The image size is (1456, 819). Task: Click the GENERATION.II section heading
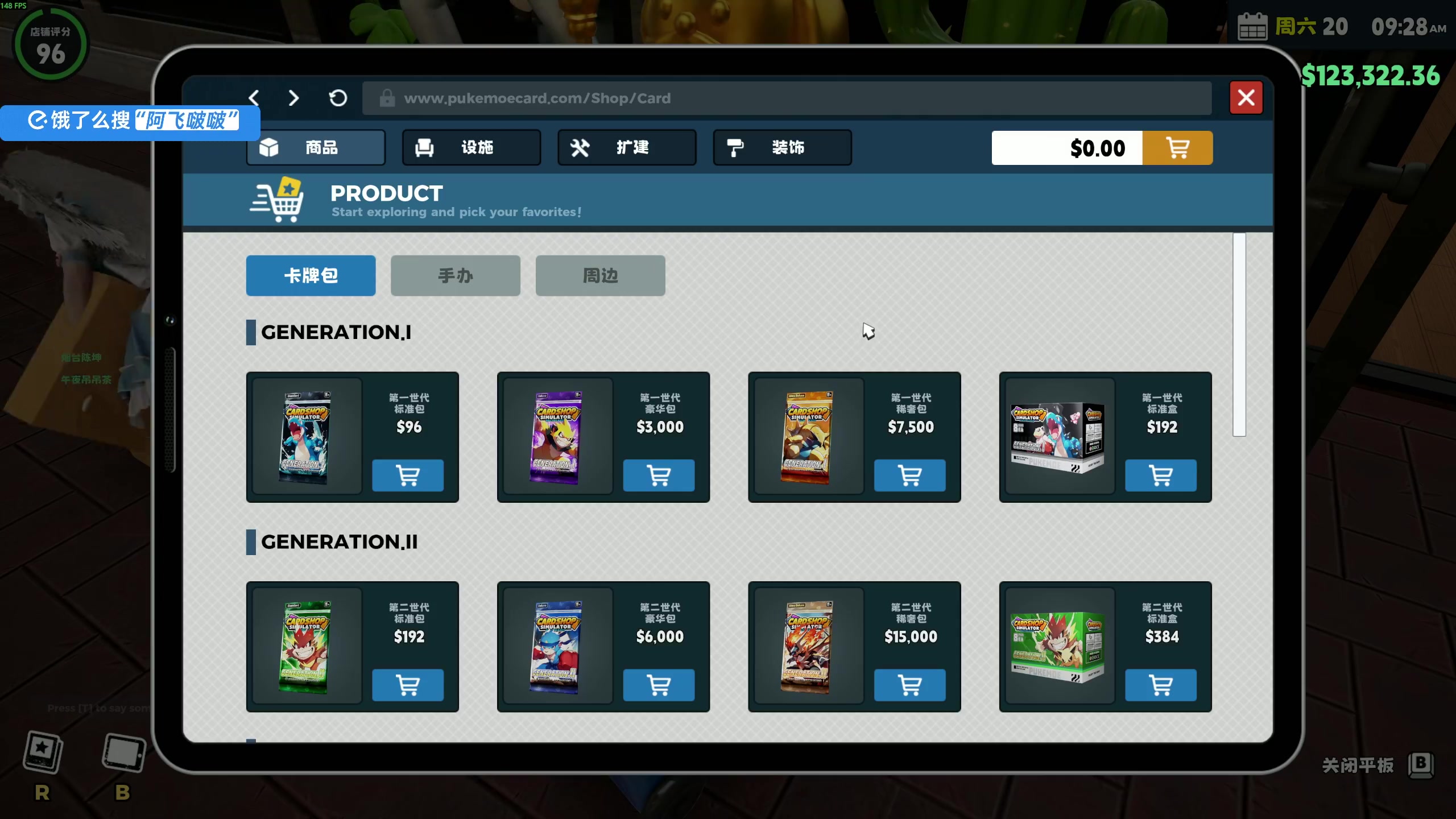click(339, 541)
